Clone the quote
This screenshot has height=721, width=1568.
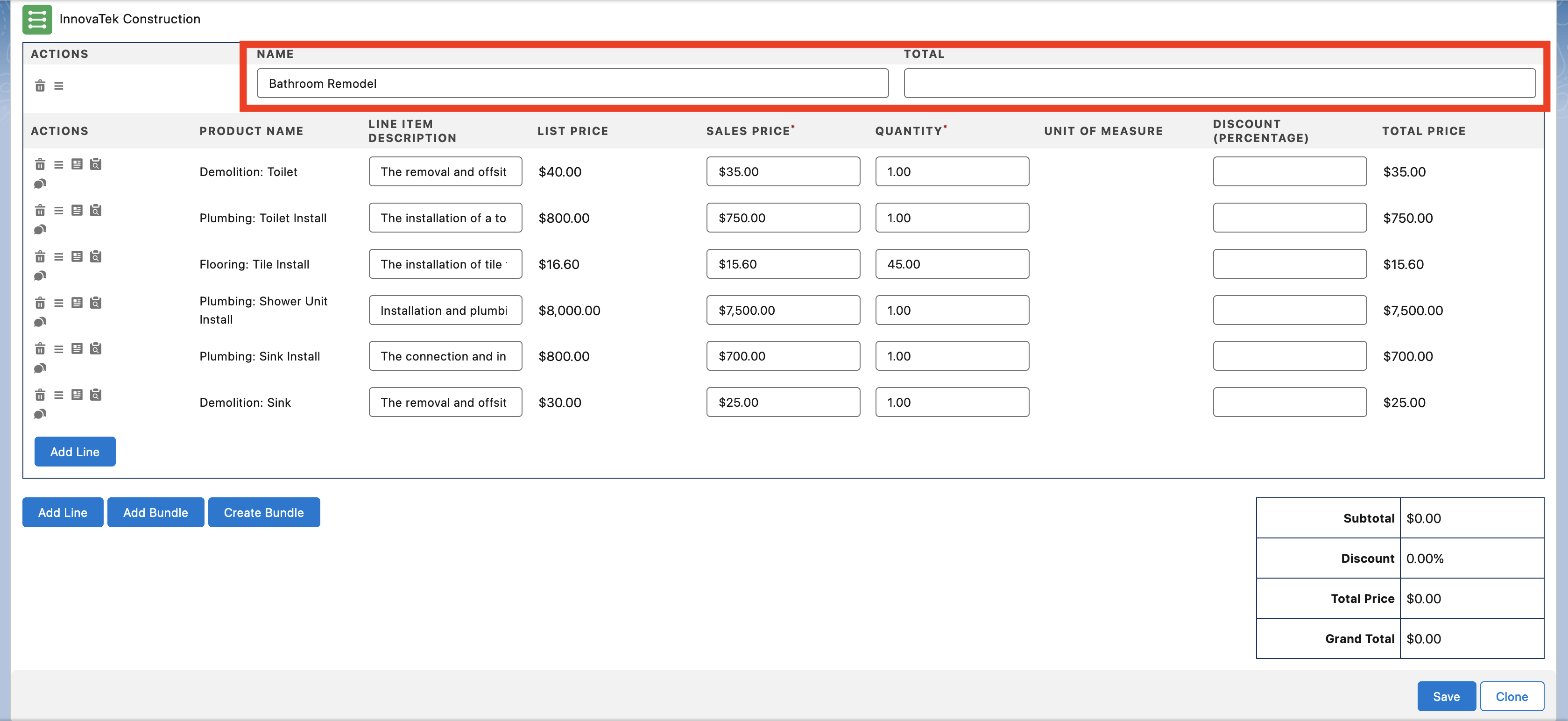[1511, 696]
